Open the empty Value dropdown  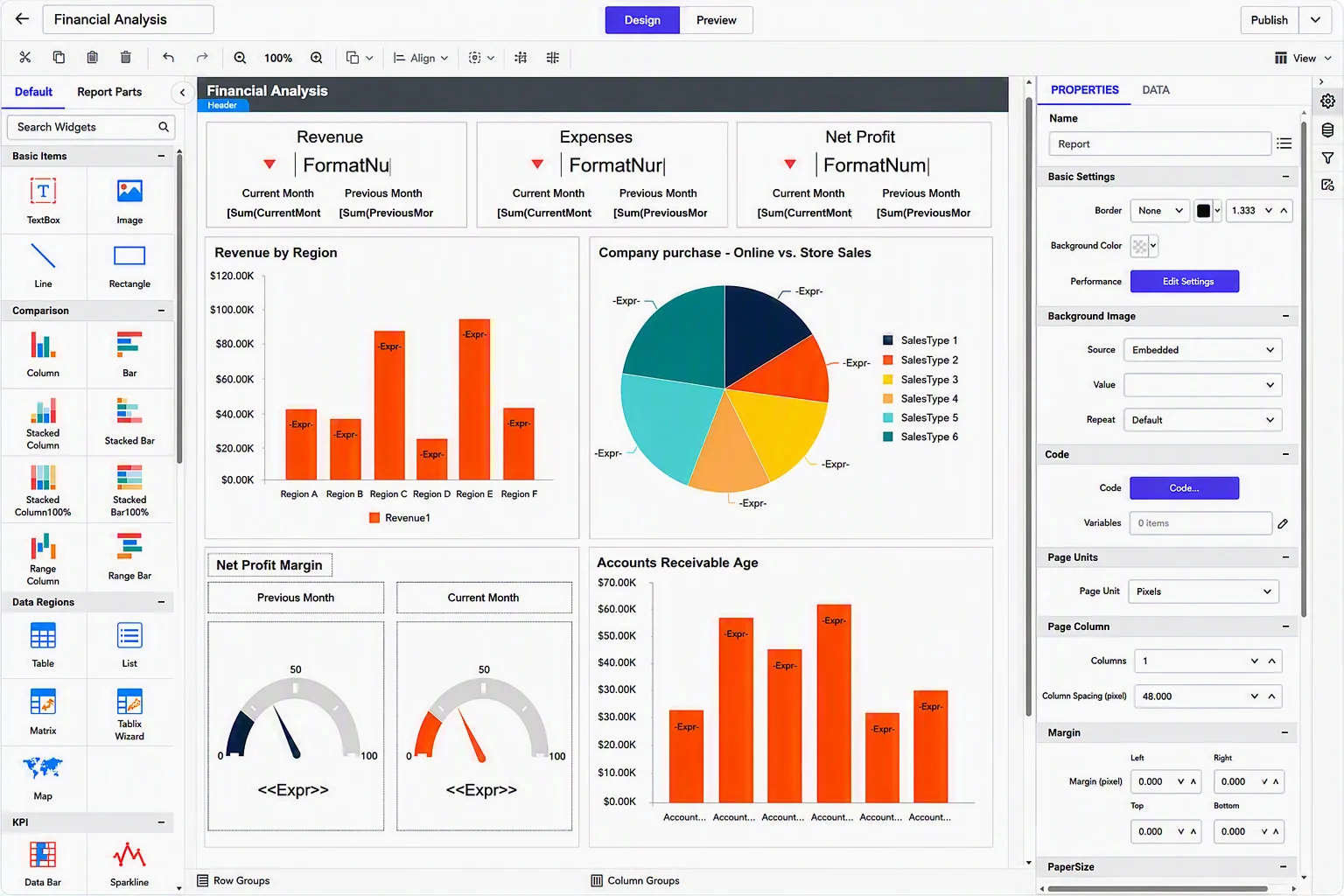(1202, 385)
